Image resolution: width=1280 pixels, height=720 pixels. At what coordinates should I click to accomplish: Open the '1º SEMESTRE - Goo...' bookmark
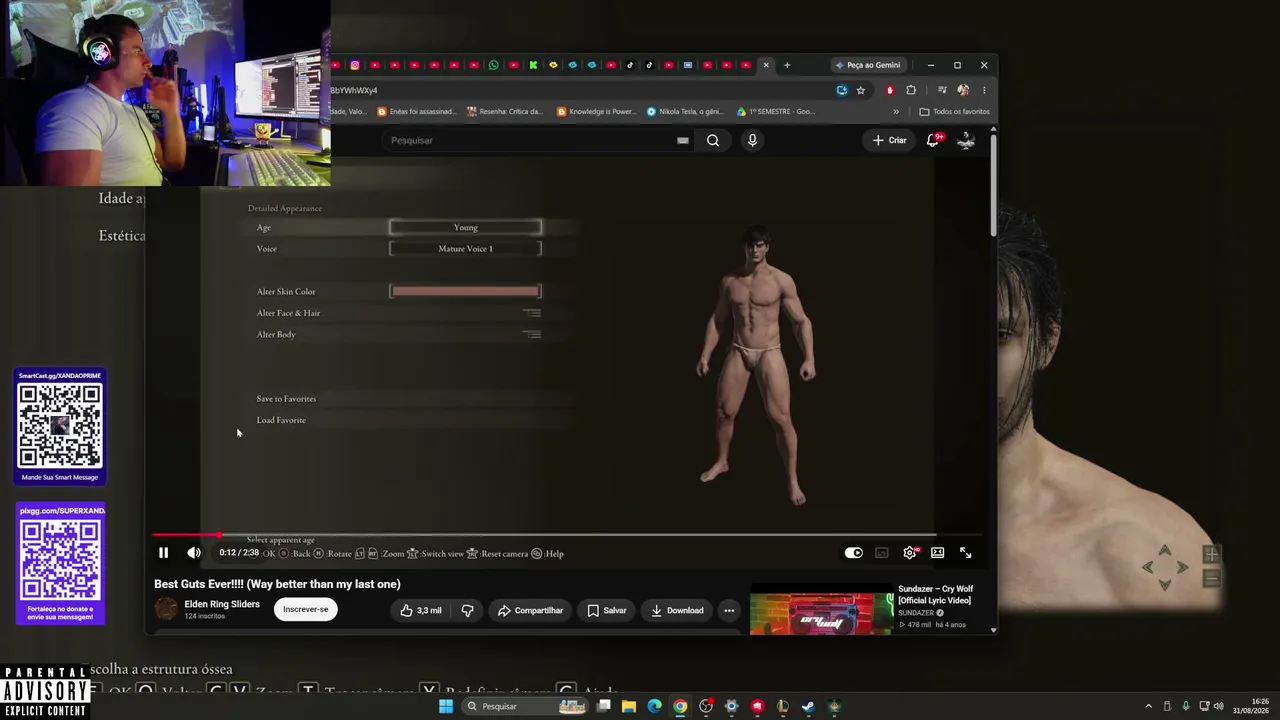776,112
